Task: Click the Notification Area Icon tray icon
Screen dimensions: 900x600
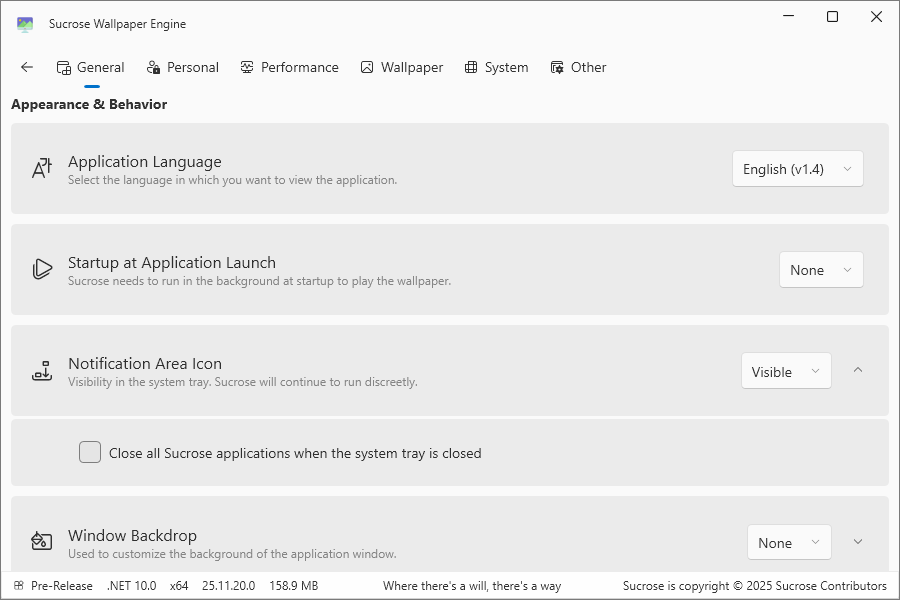Action: click(41, 371)
